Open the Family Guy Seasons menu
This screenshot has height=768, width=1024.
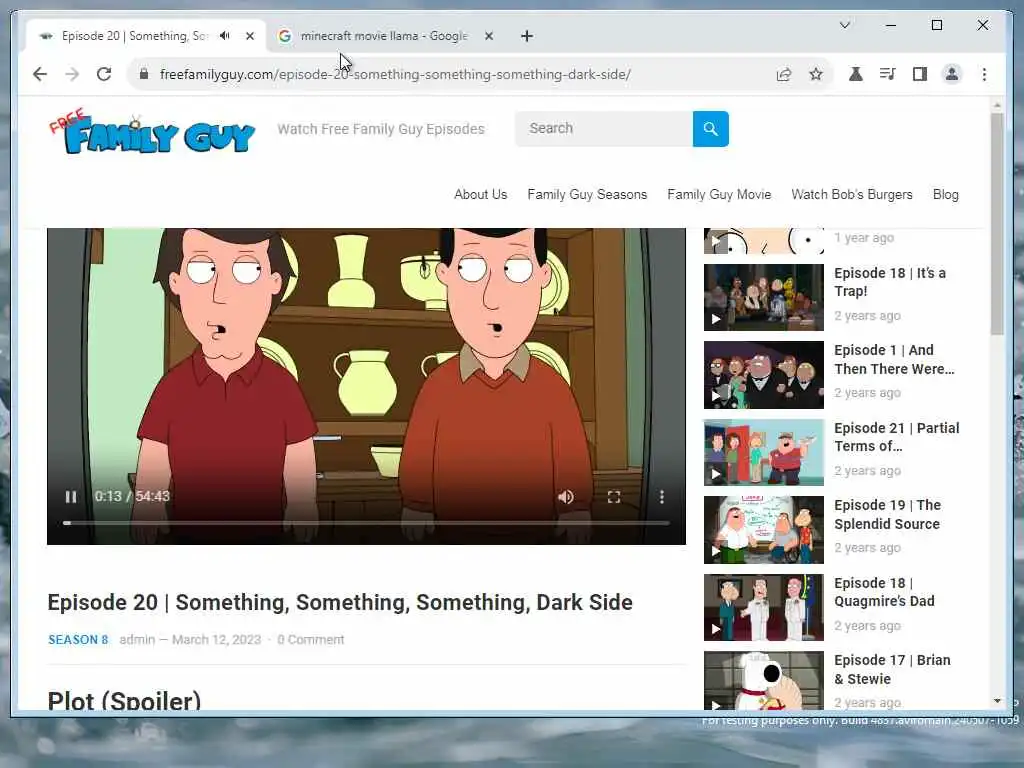click(x=587, y=195)
